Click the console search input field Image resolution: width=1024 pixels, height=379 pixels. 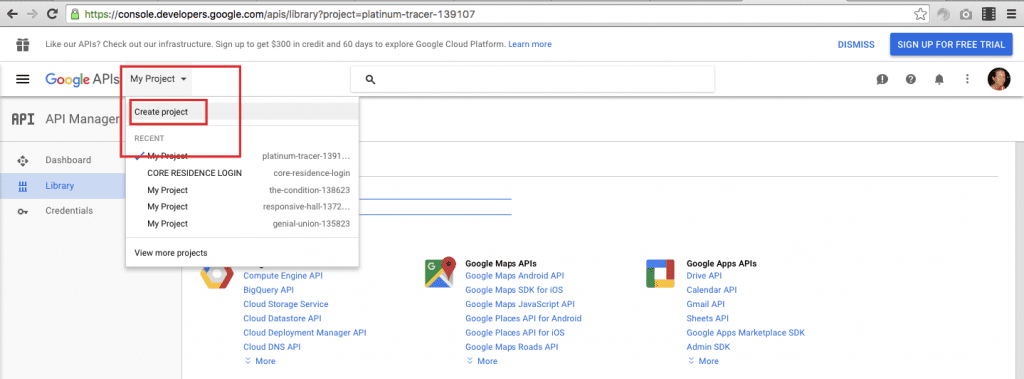pyautogui.click(x=532, y=80)
